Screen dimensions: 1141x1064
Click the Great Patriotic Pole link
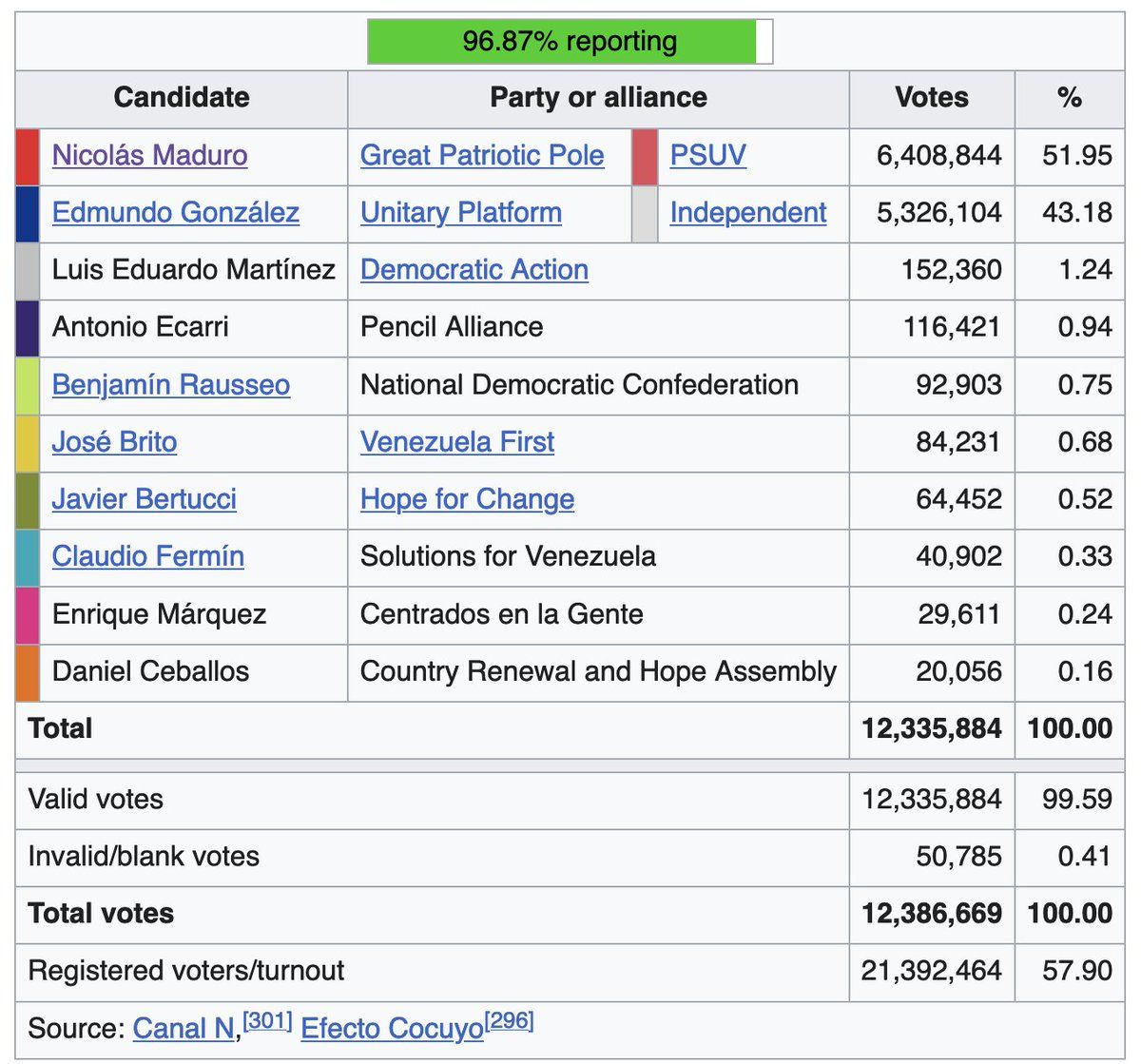[482, 155]
